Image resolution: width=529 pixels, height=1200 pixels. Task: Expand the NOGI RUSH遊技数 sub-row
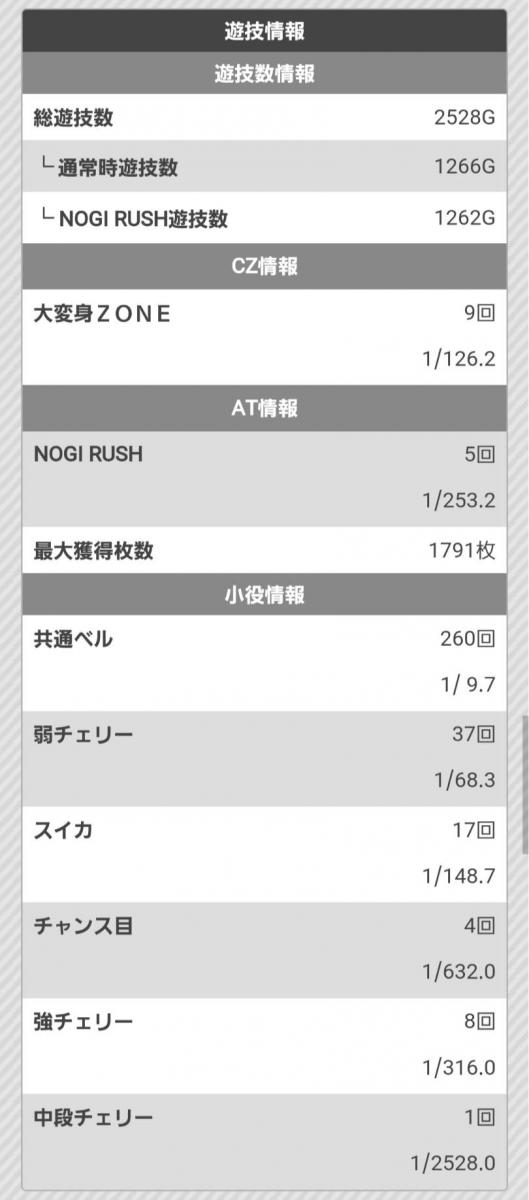pyautogui.click(x=264, y=217)
